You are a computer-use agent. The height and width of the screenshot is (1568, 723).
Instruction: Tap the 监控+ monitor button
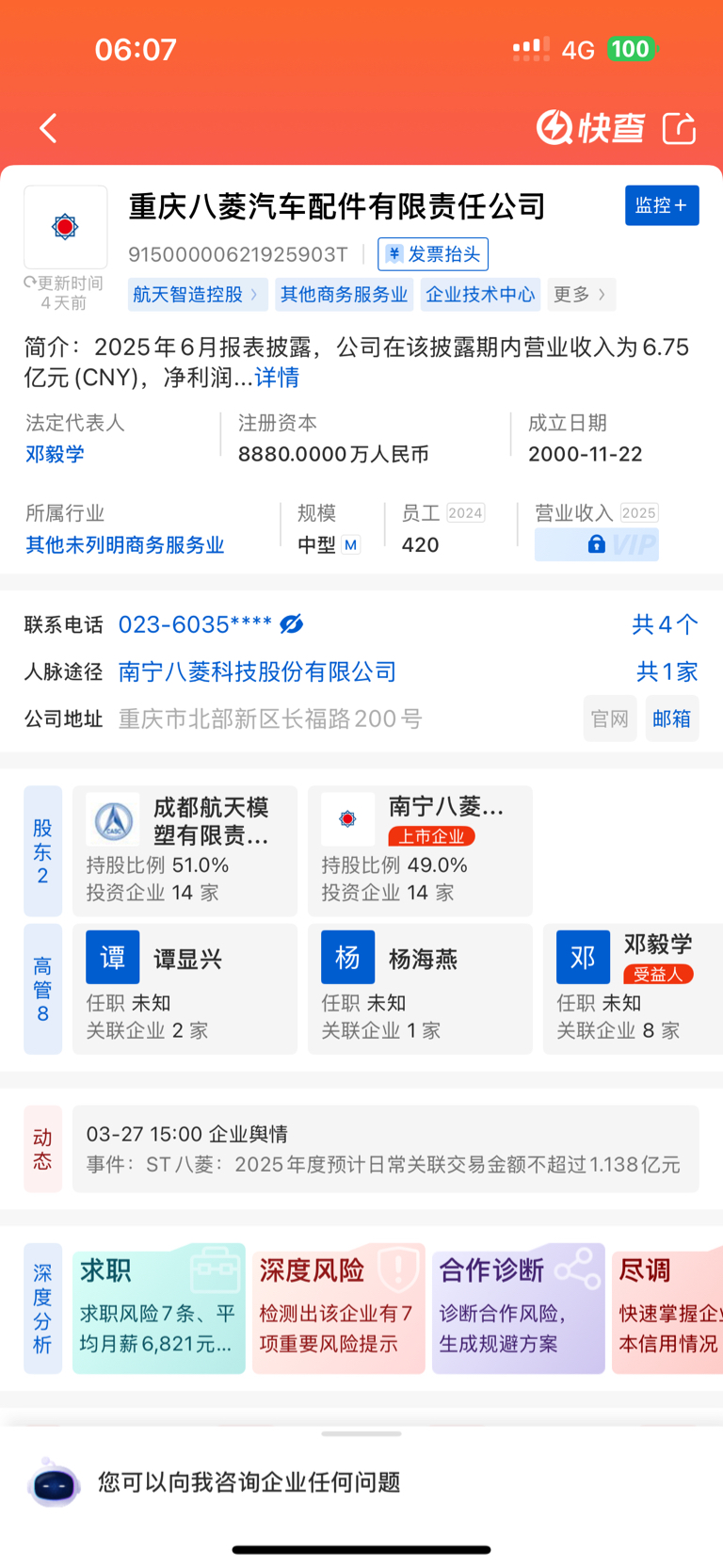click(x=662, y=205)
